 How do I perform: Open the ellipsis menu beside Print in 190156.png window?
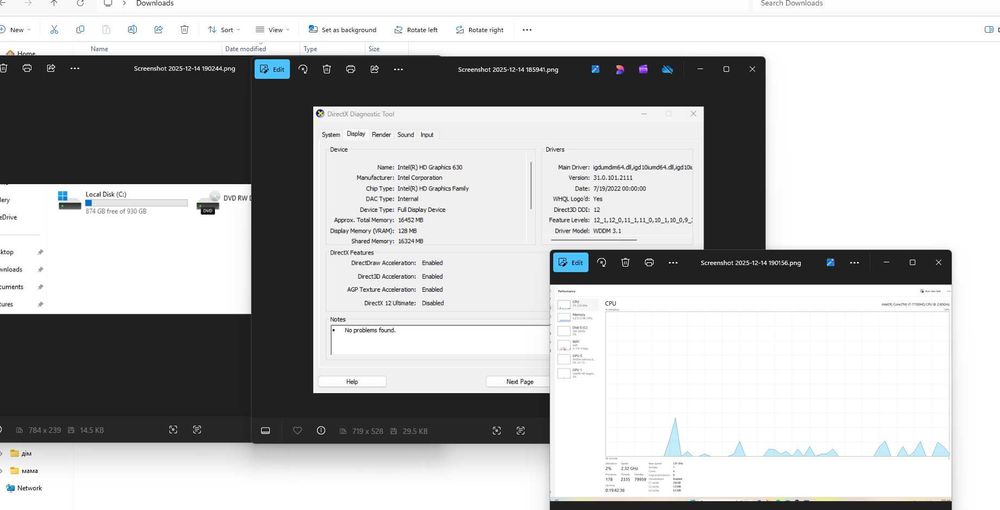coord(673,262)
